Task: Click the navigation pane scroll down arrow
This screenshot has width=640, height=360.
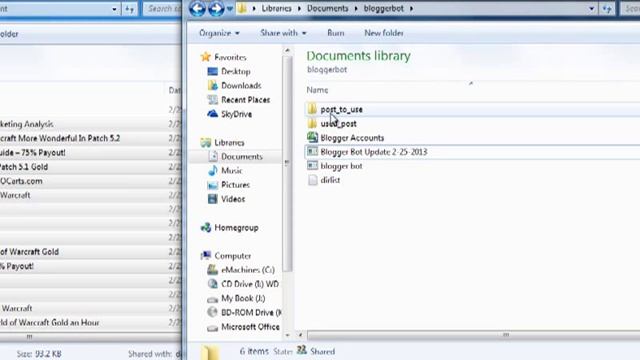Action: click(287, 336)
